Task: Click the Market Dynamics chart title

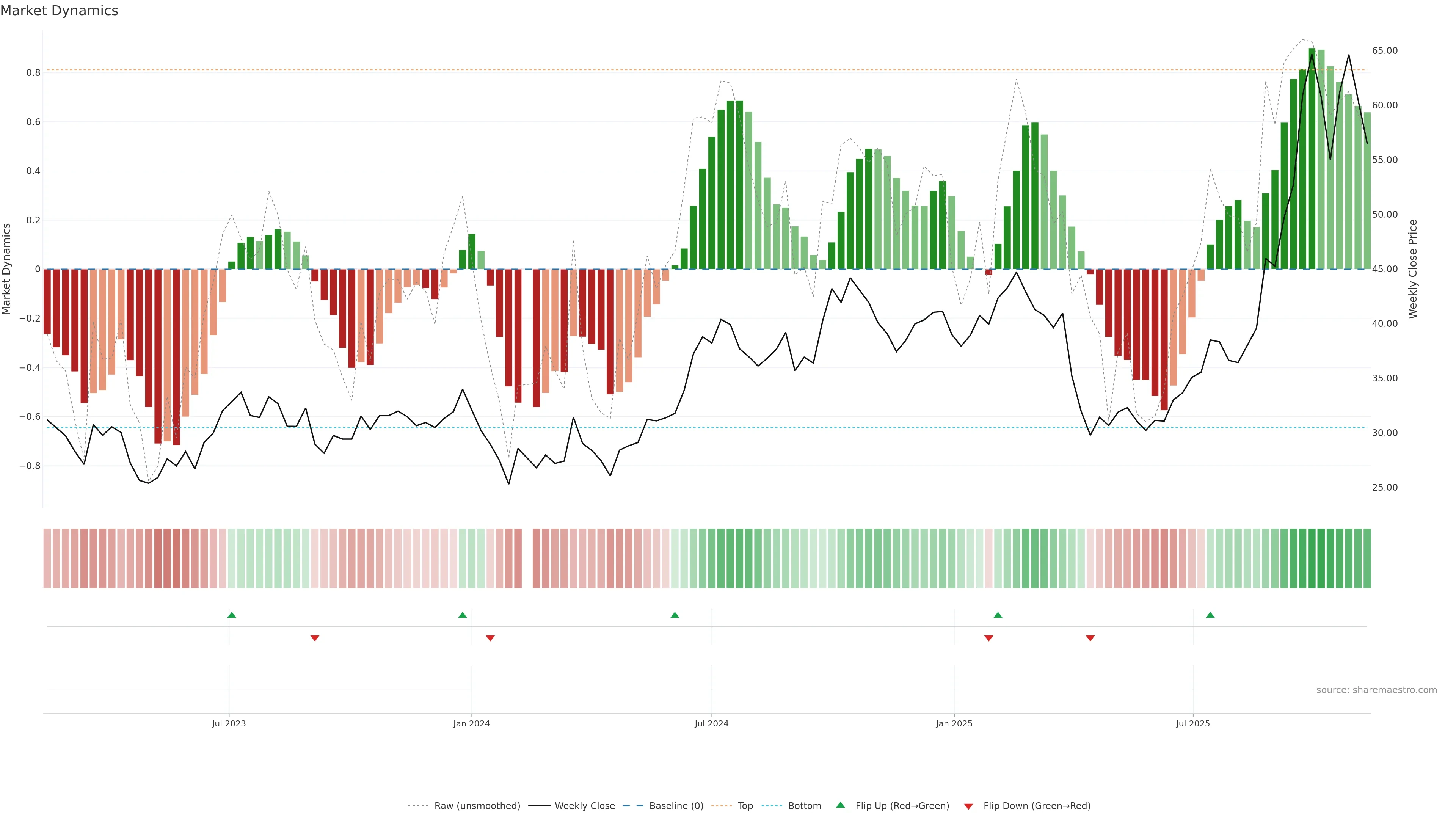Action: [60, 11]
